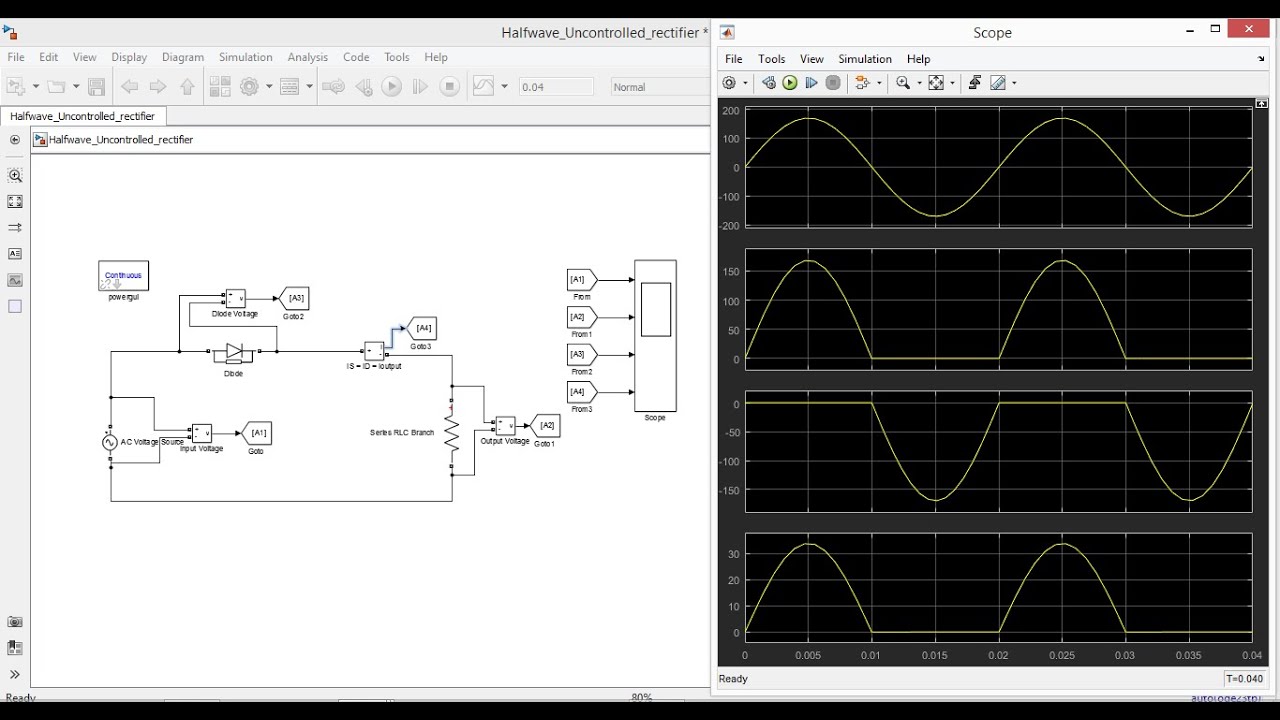Click Fit to View palette icon
This screenshot has height=720, width=1280.
pos(15,201)
